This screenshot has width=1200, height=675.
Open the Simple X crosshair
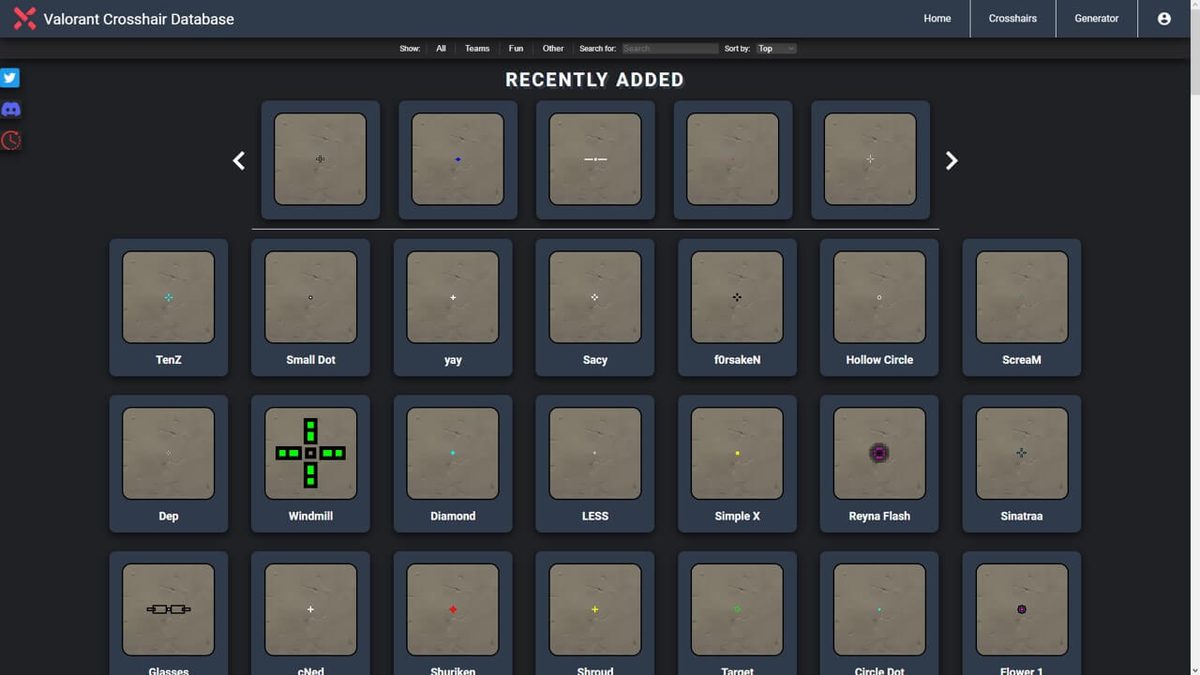[x=737, y=464]
